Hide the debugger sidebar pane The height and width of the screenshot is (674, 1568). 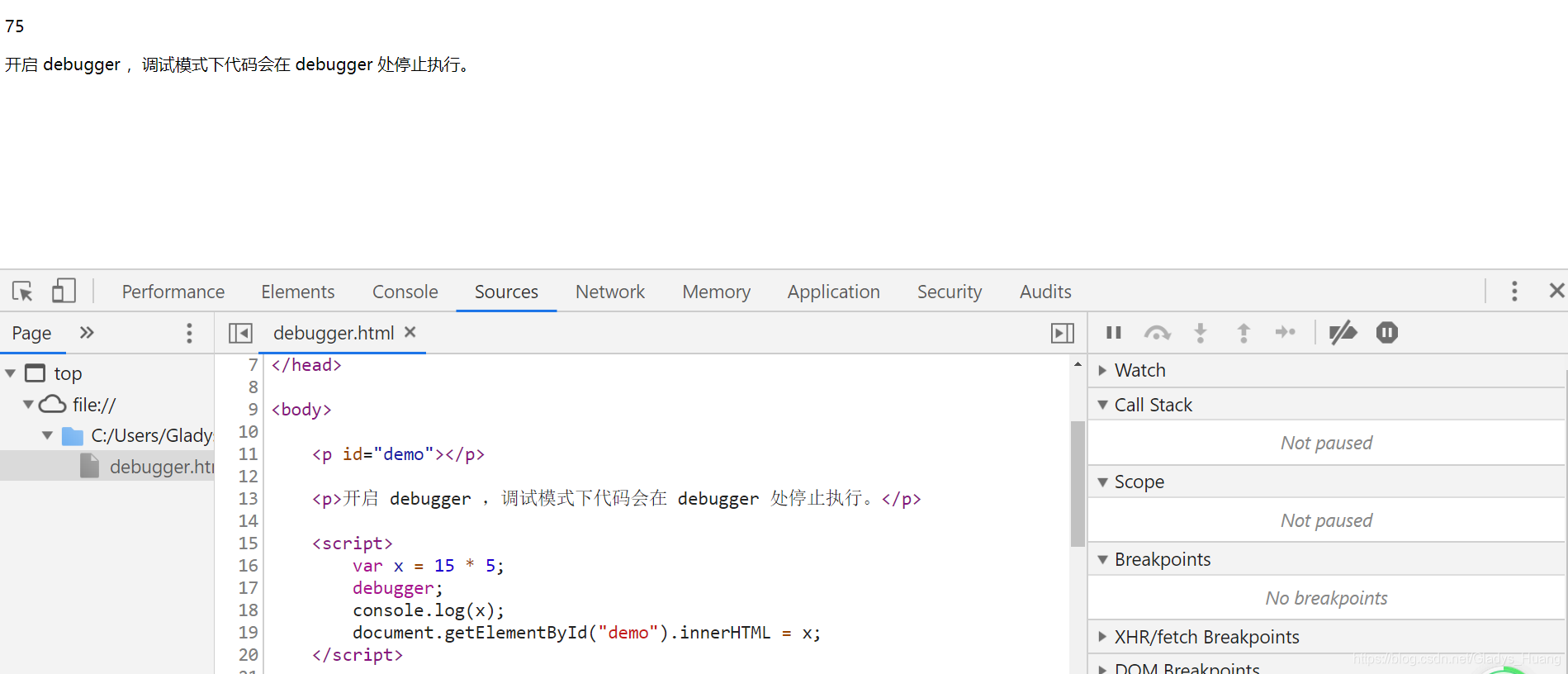(x=1062, y=333)
